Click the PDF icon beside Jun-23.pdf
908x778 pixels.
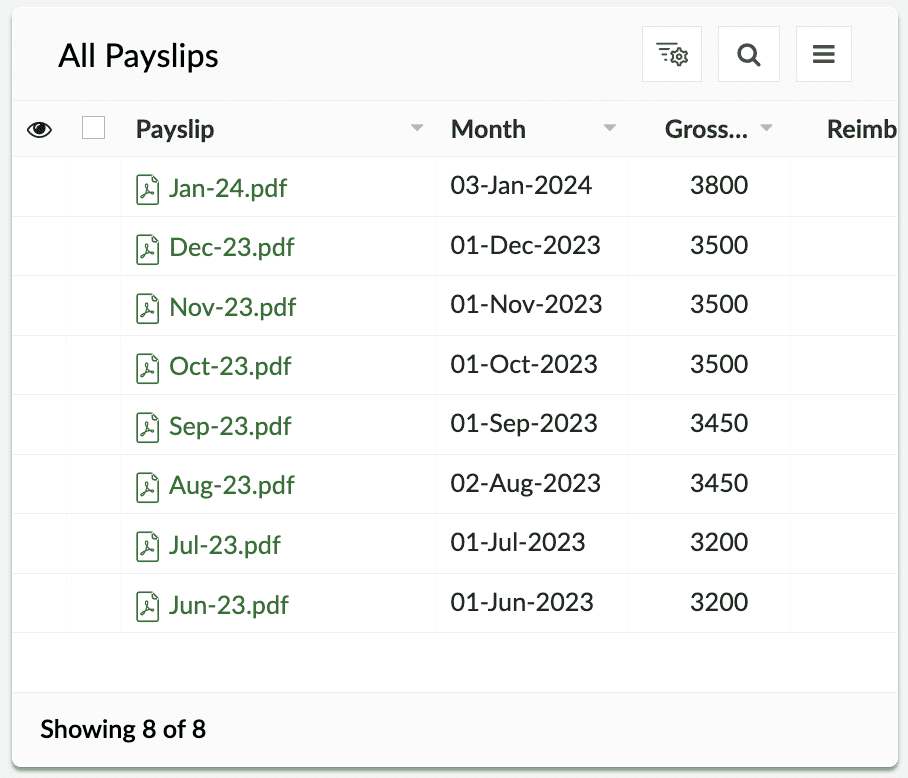(148, 605)
